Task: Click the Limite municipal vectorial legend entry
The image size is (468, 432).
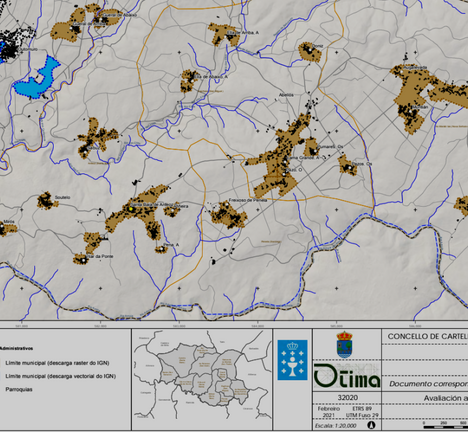Action: (61, 376)
